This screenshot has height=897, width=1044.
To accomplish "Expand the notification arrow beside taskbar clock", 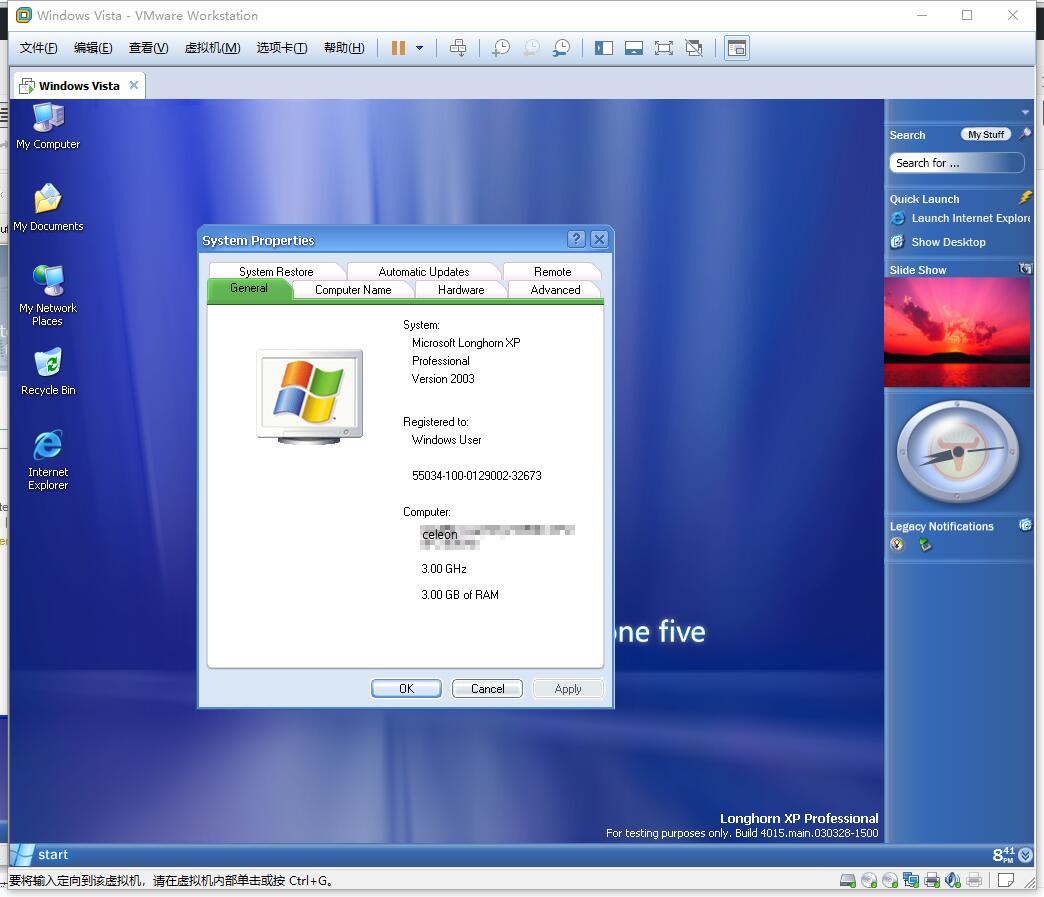I will pos(1026,855).
